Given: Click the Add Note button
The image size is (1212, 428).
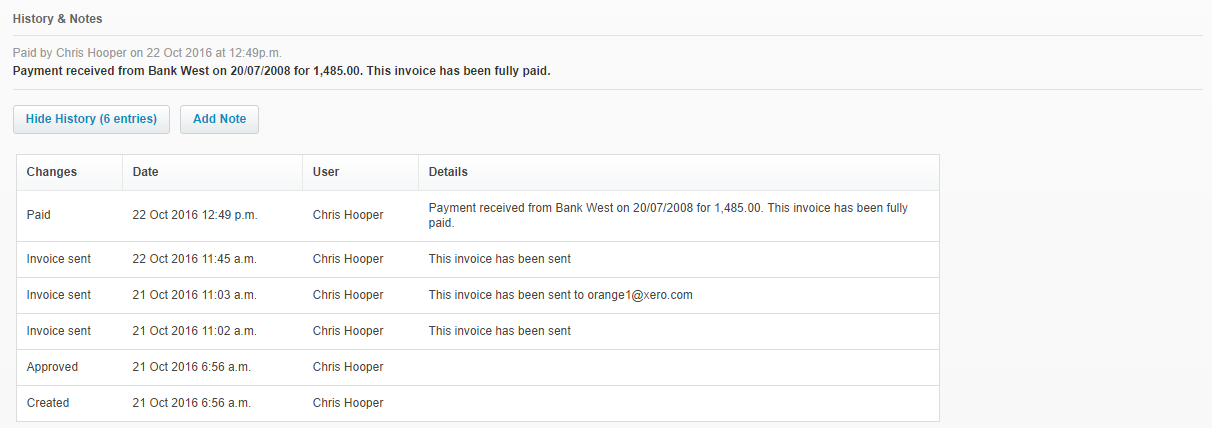Looking at the screenshot, I should [x=219, y=119].
